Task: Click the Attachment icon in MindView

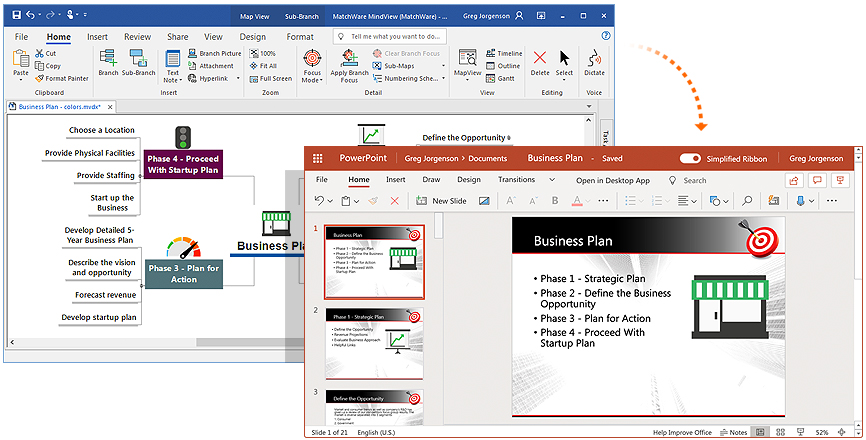Action: tap(192, 66)
